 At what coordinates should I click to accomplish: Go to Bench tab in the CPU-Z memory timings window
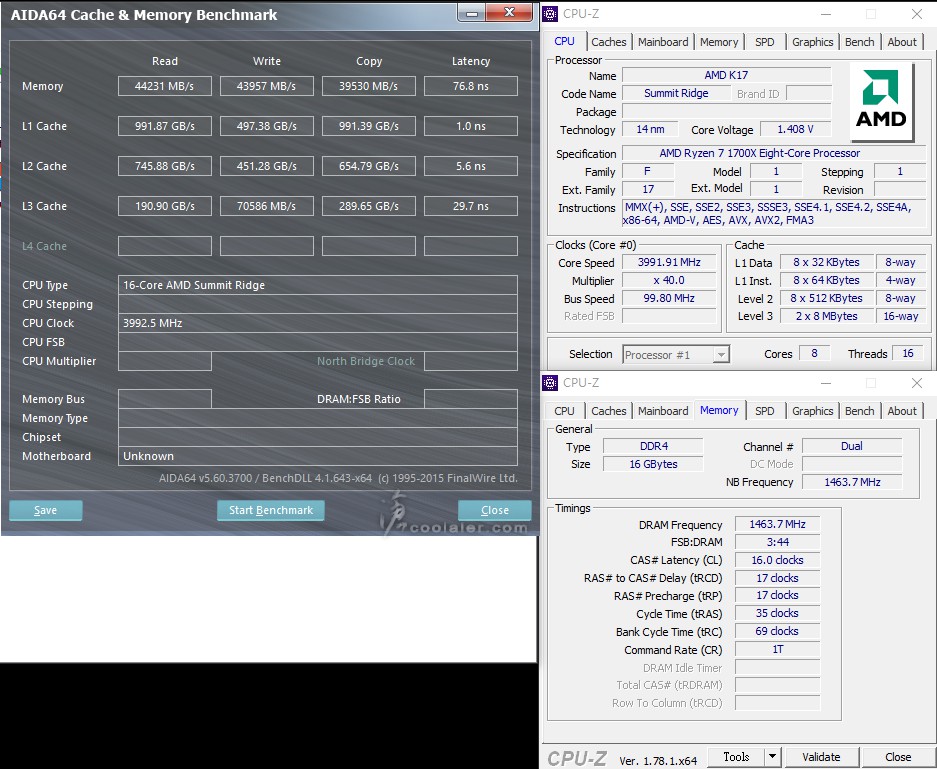pyautogui.click(x=859, y=411)
